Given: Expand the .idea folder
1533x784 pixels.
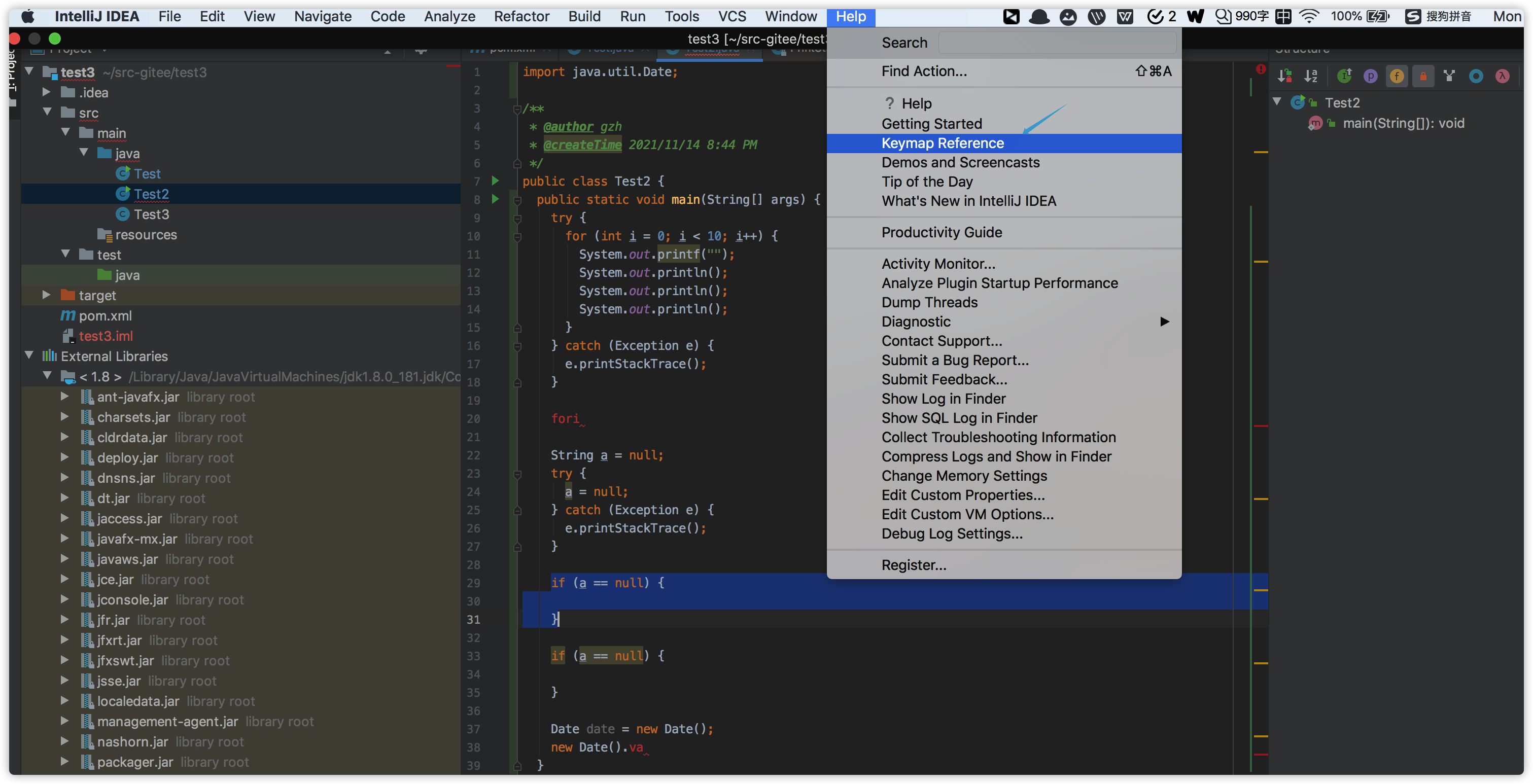Looking at the screenshot, I should (47, 92).
